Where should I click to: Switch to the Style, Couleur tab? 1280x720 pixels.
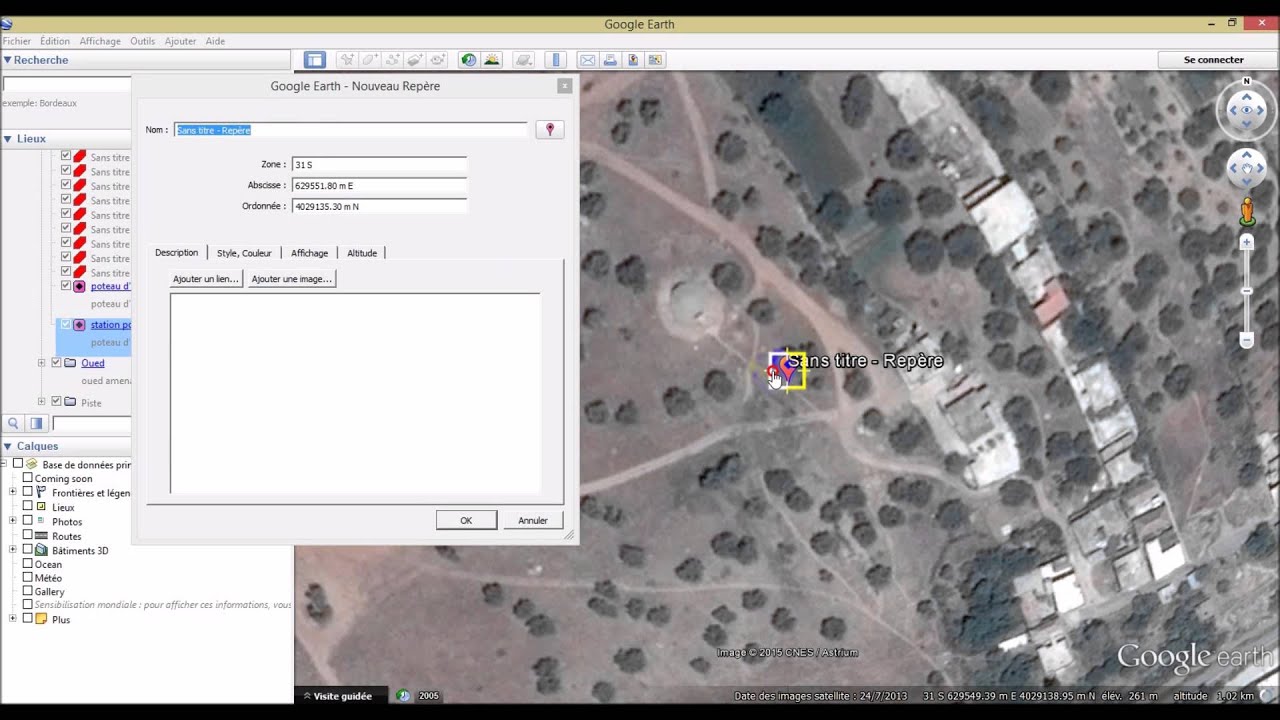[244, 253]
